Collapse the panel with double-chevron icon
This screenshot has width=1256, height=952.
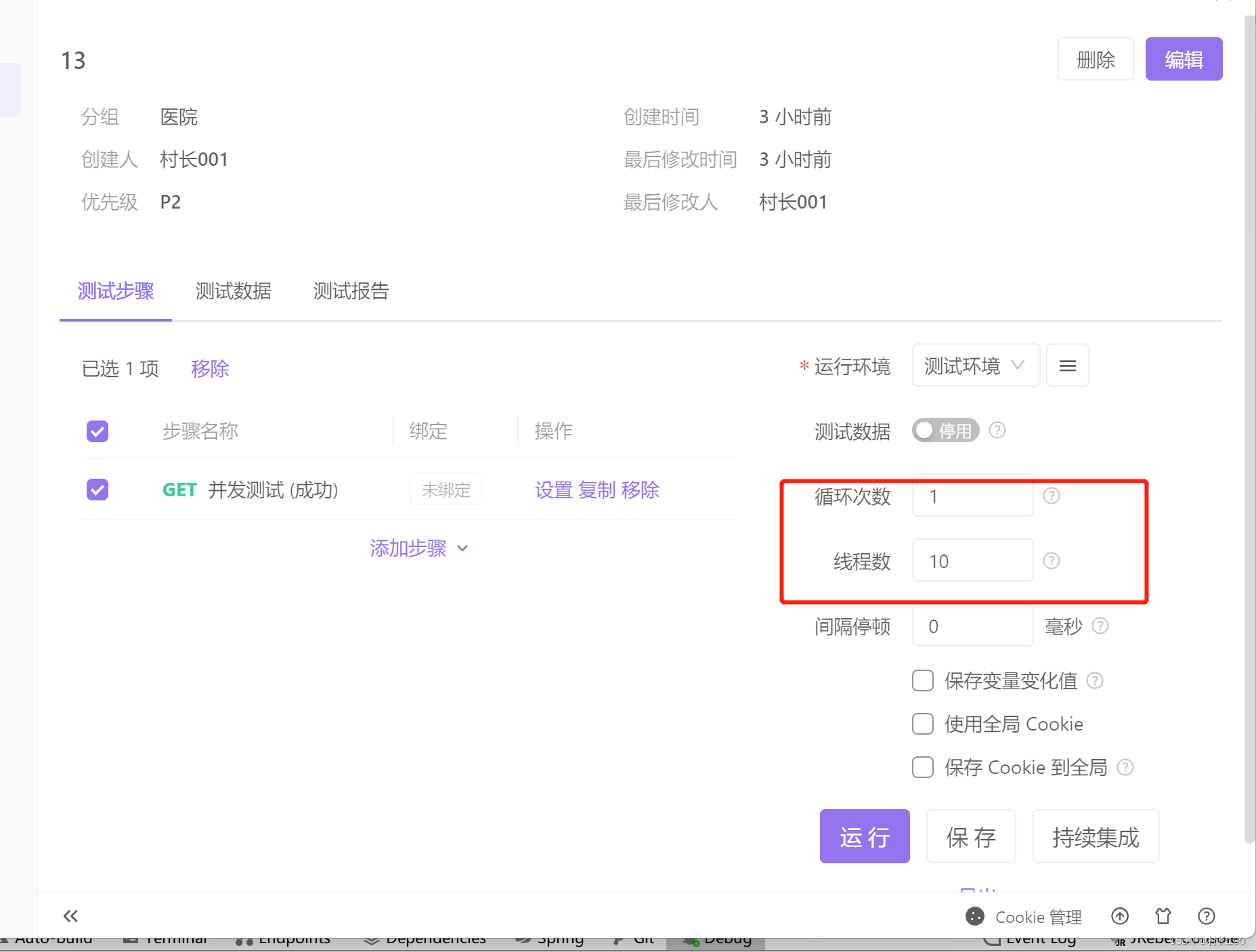point(70,916)
